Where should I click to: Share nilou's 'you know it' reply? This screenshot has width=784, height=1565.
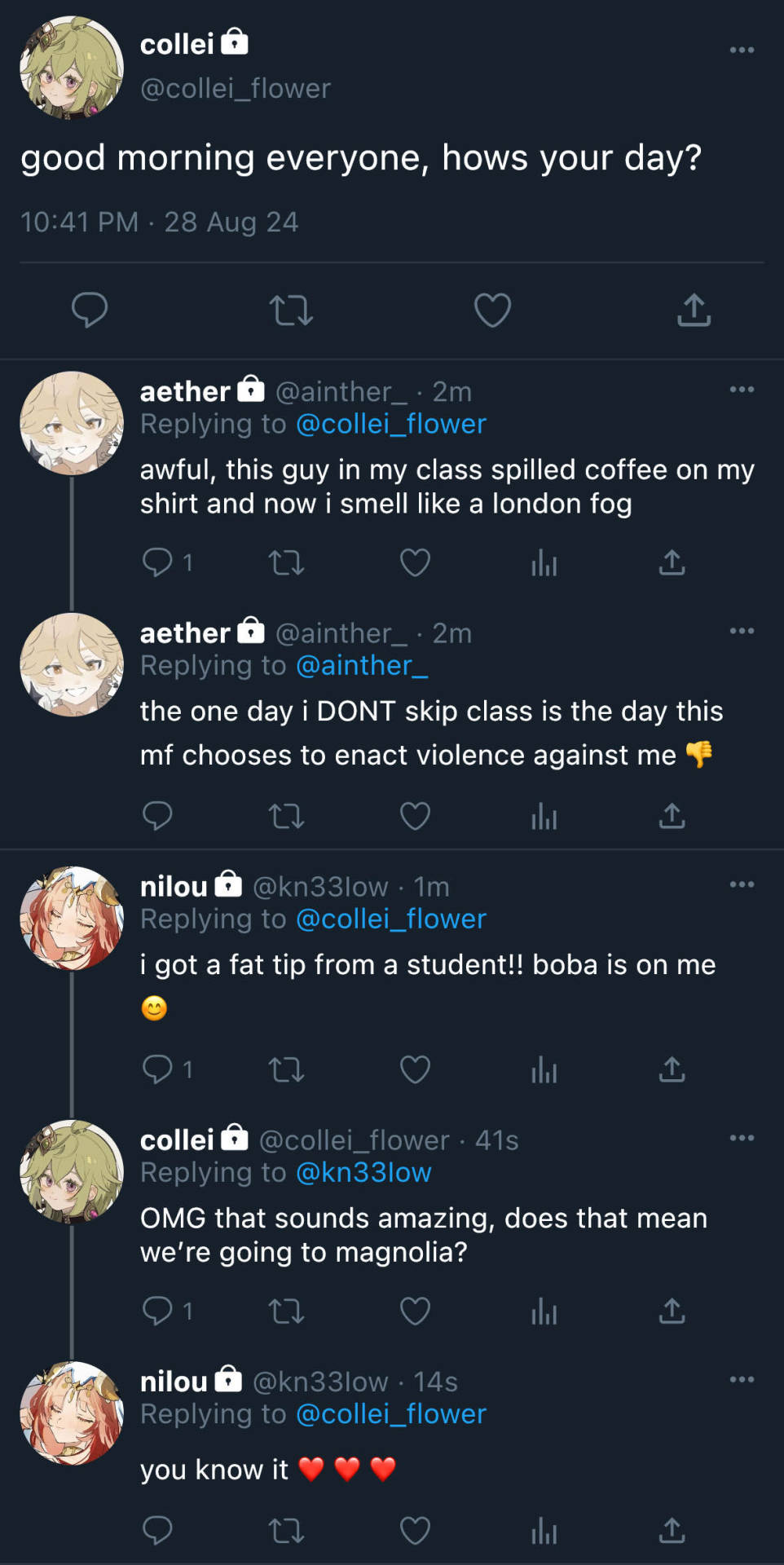[672, 1531]
